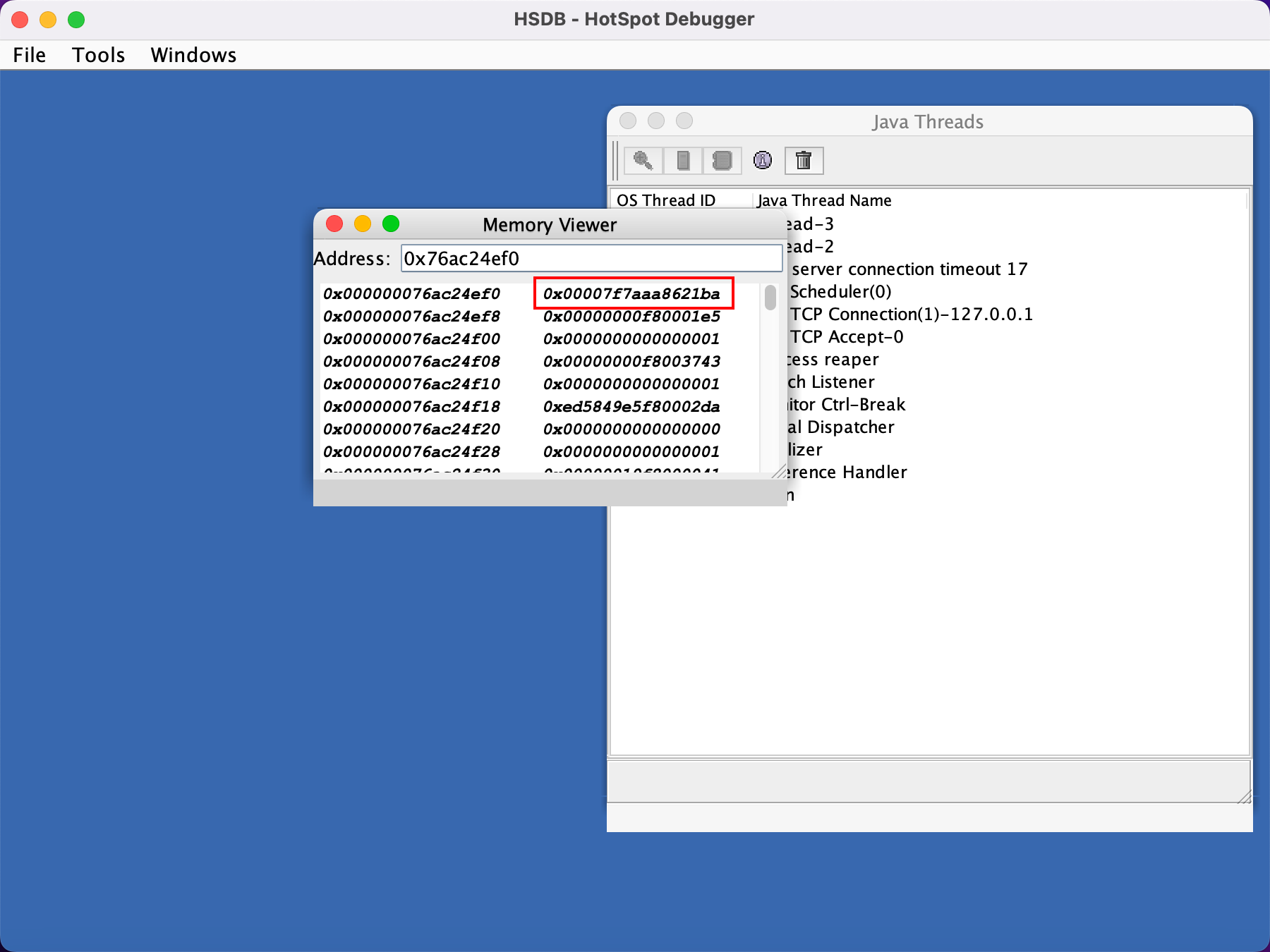Click the Memory Viewer vertical scrollbar thumb
1270x952 pixels.
pyautogui.click(x=770, y=297)
